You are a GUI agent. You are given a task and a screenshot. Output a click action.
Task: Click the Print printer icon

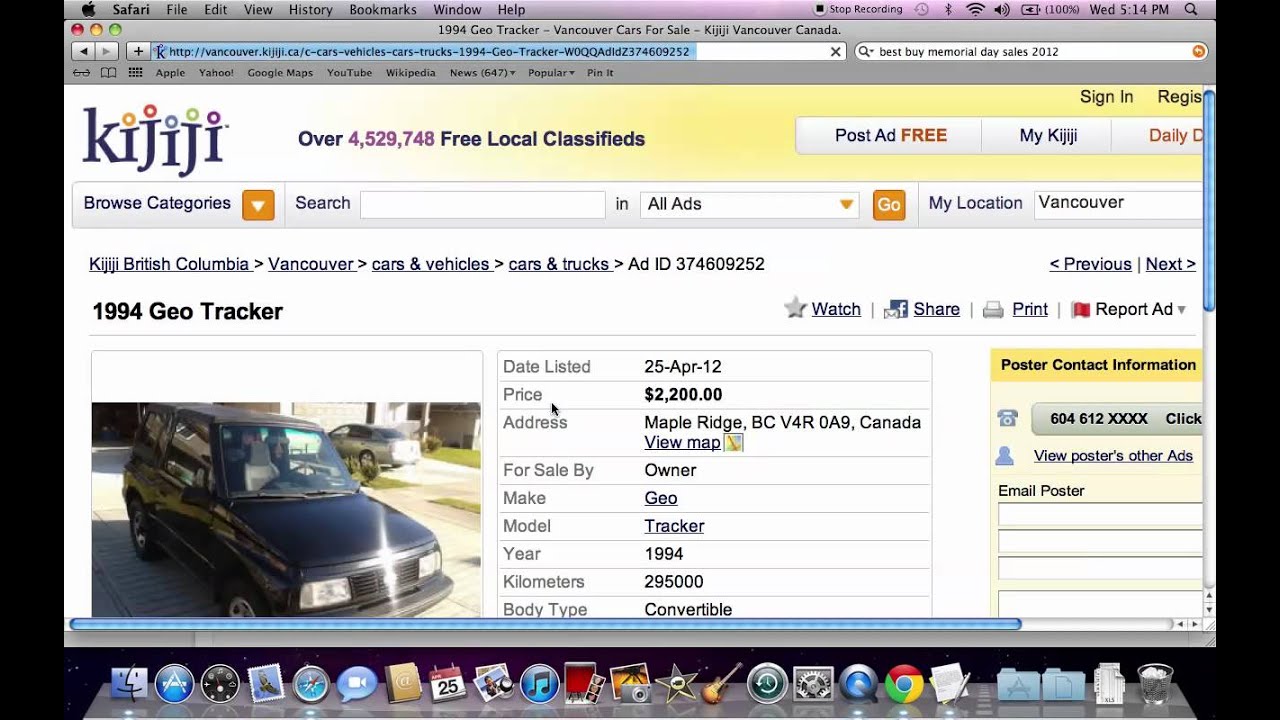tap(993, 310)
